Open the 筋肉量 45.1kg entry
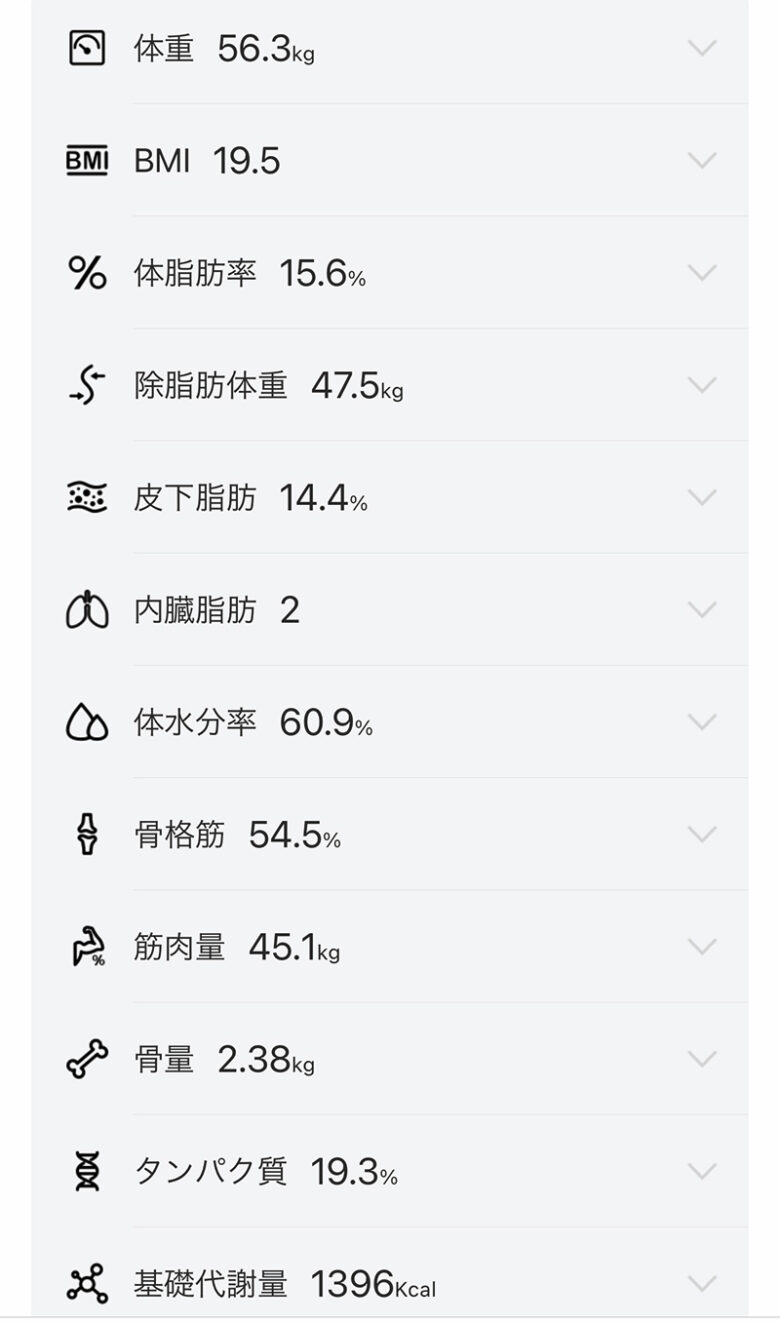Screen dimensions: 780x1323 [x=237, y=947]
